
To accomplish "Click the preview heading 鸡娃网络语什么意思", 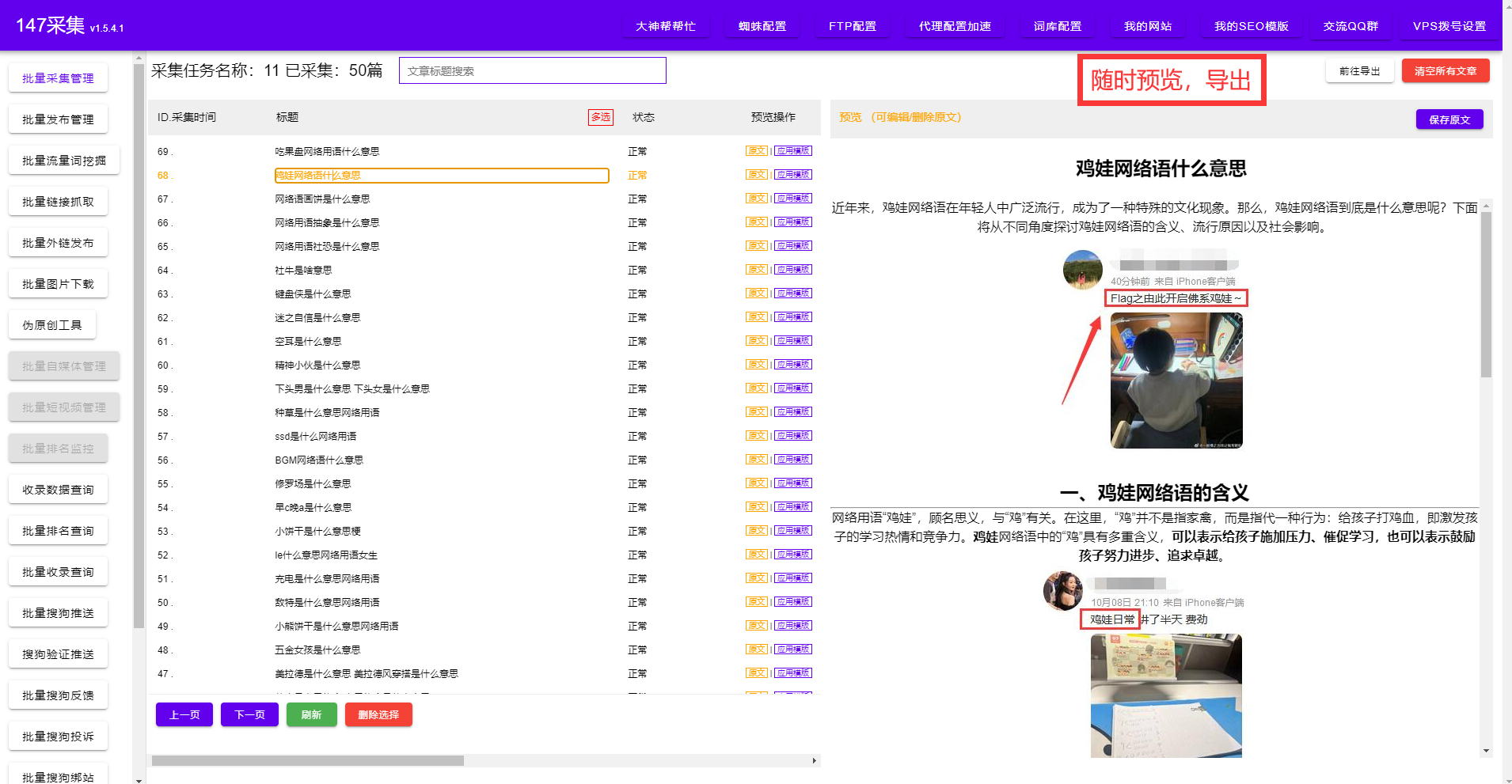I will click(x=1161, y=169).
